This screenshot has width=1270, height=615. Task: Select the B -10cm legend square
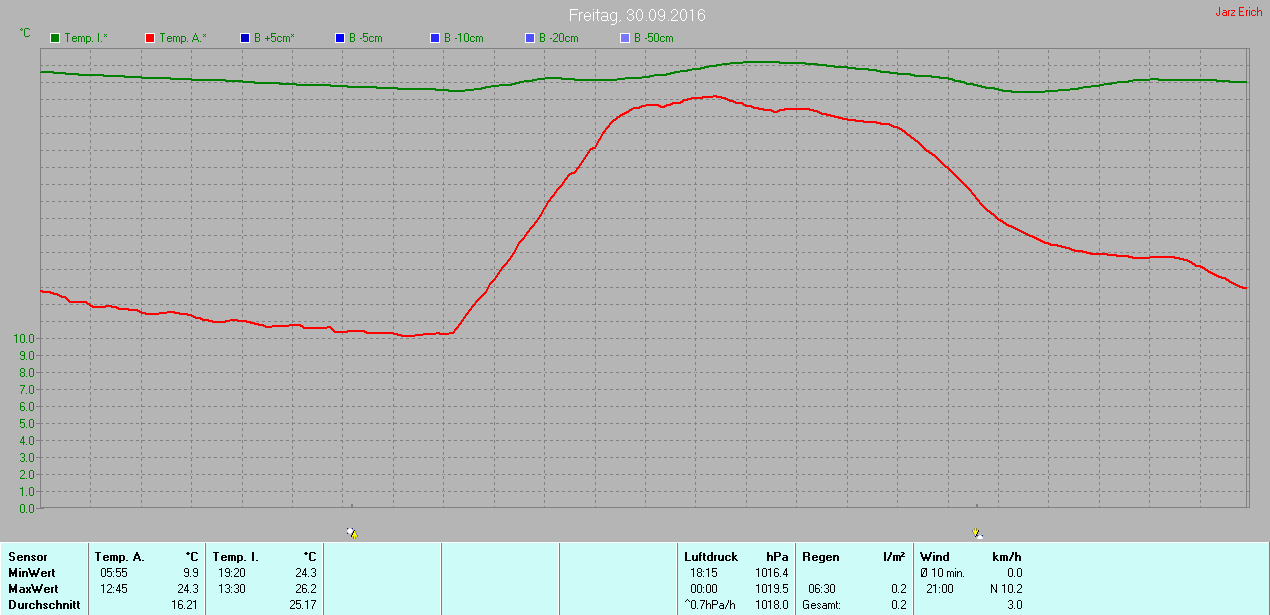click(x=435, y=38)
